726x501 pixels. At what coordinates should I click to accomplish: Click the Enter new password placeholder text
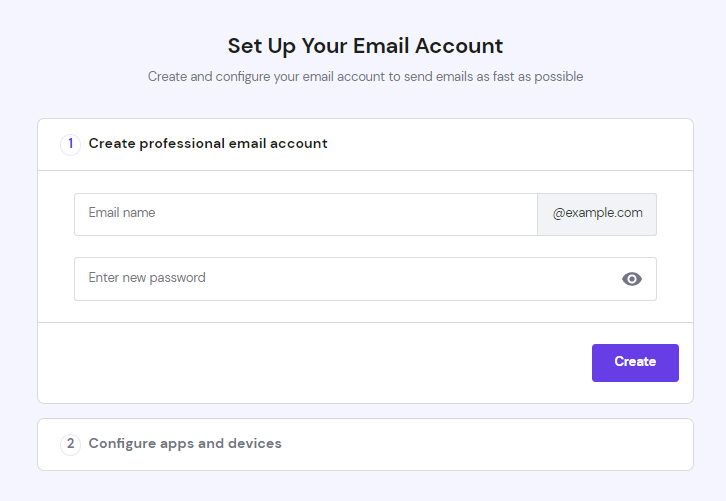pyautogui.click(x=147, y=277)
